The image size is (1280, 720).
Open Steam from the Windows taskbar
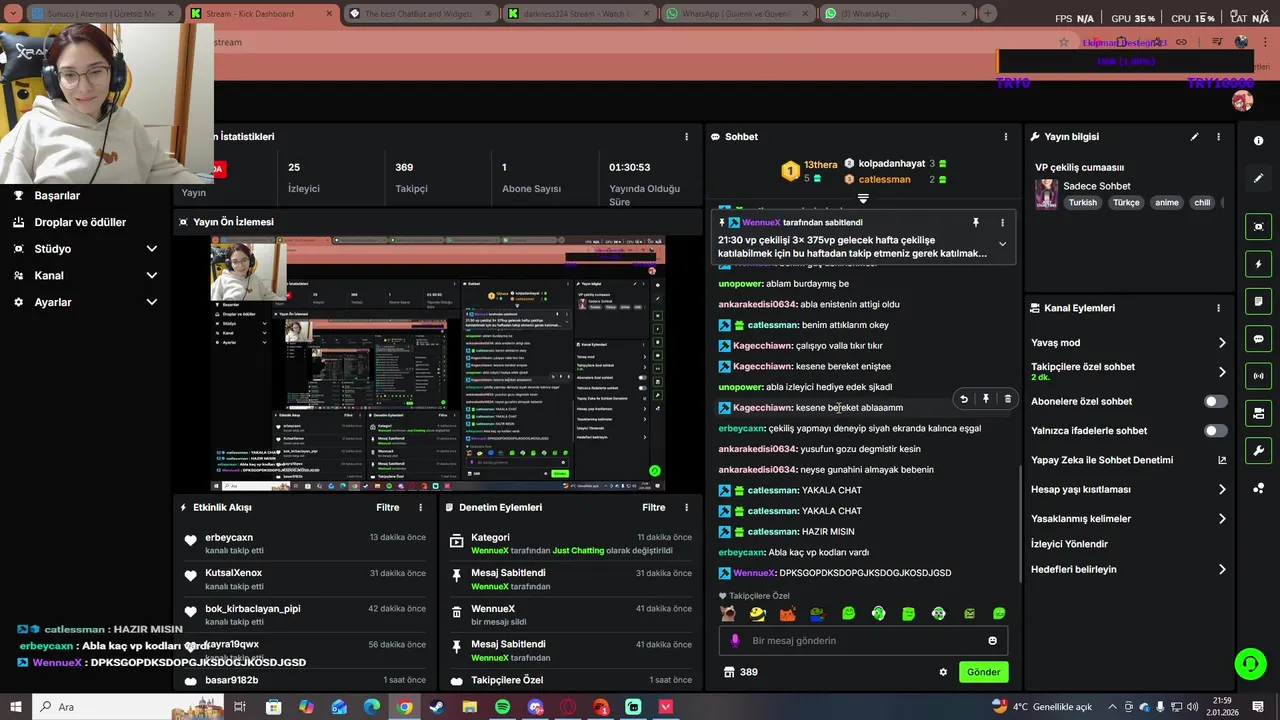coord(437,707)
